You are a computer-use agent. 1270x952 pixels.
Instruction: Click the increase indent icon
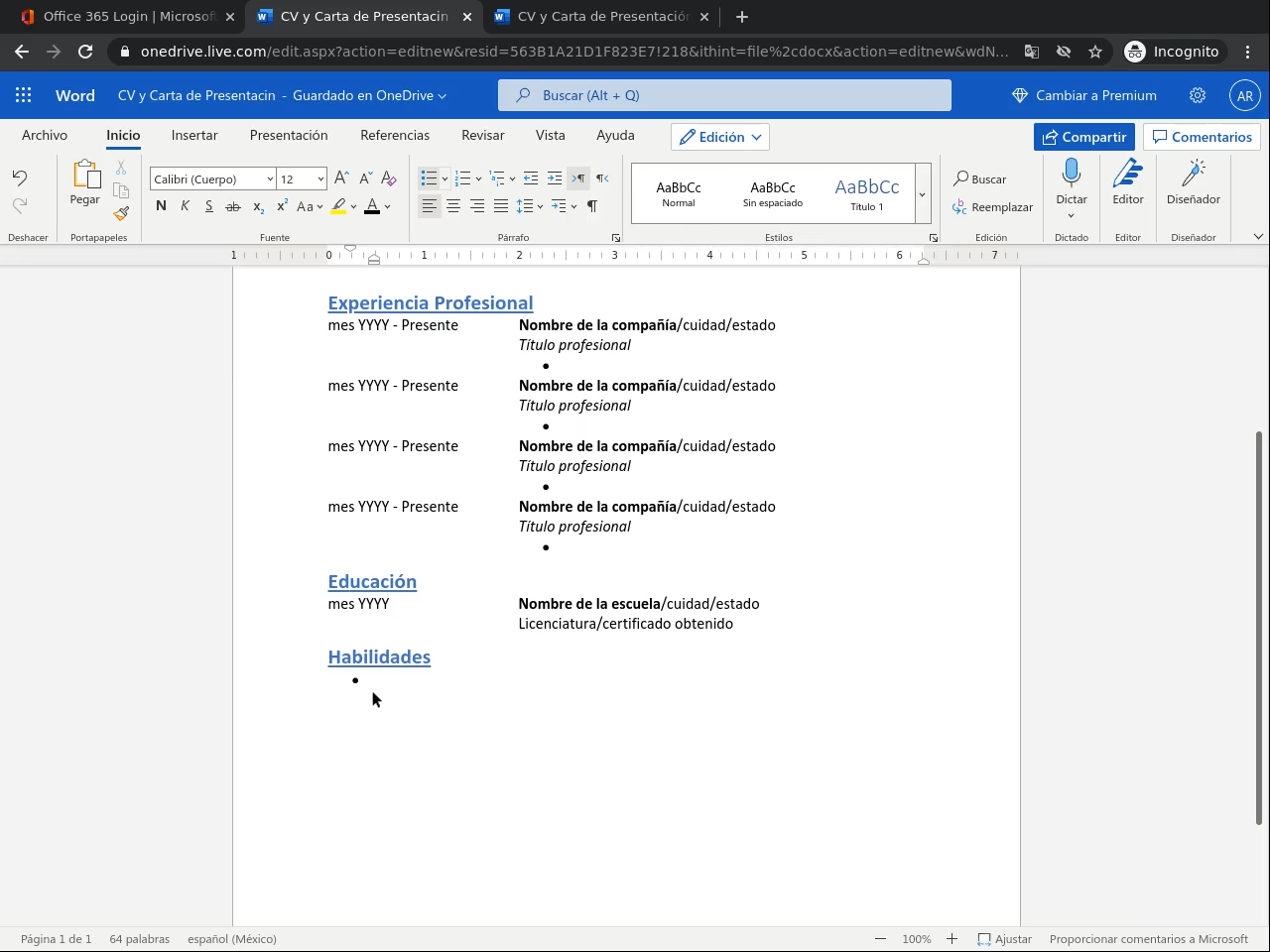pyautogui.click(x=555, y=178)
